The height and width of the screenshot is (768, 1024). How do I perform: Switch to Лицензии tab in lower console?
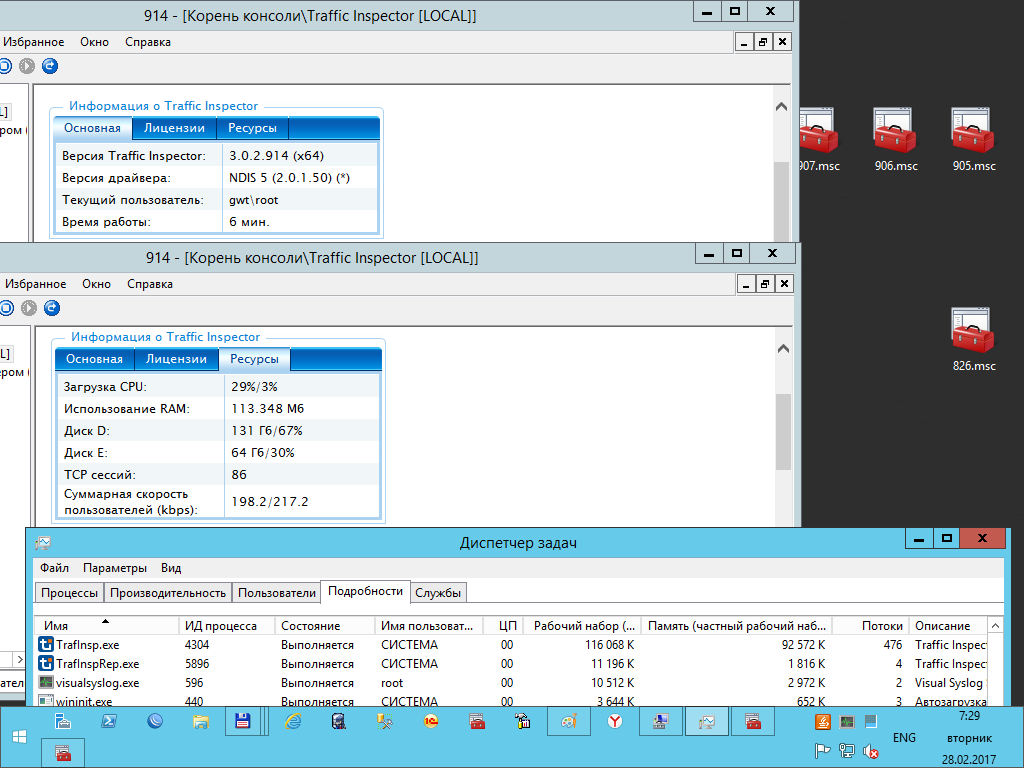pos(176,359)
